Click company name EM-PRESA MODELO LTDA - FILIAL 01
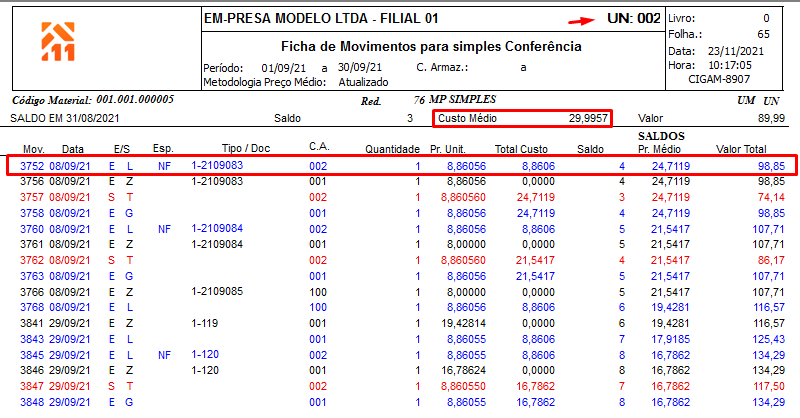This screenshot has height=418, width=800. [321, 18]
